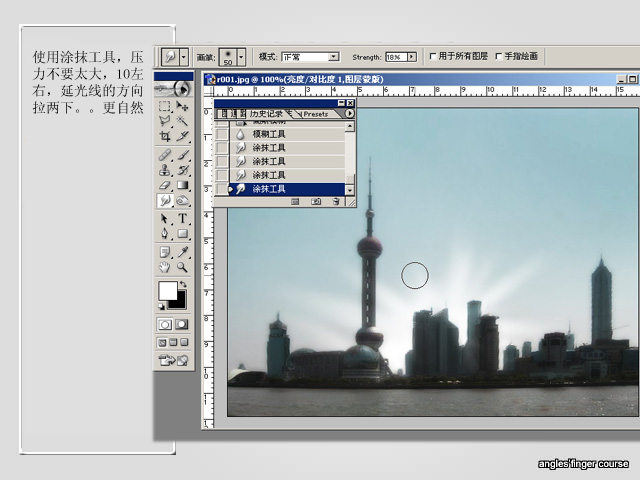Select last highlighted 涂抹工具 history state

(288, 189)
